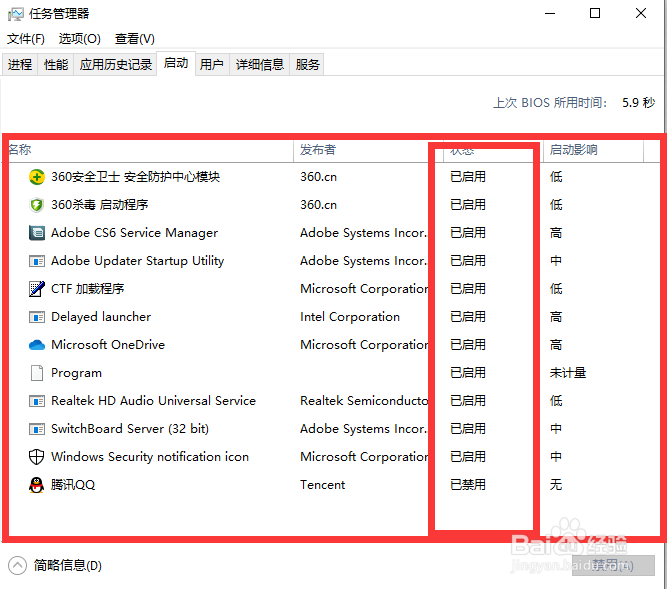Click the Adobe Updater Startup Utility icon
Screen dimensions: 667x589
[37, 261]
